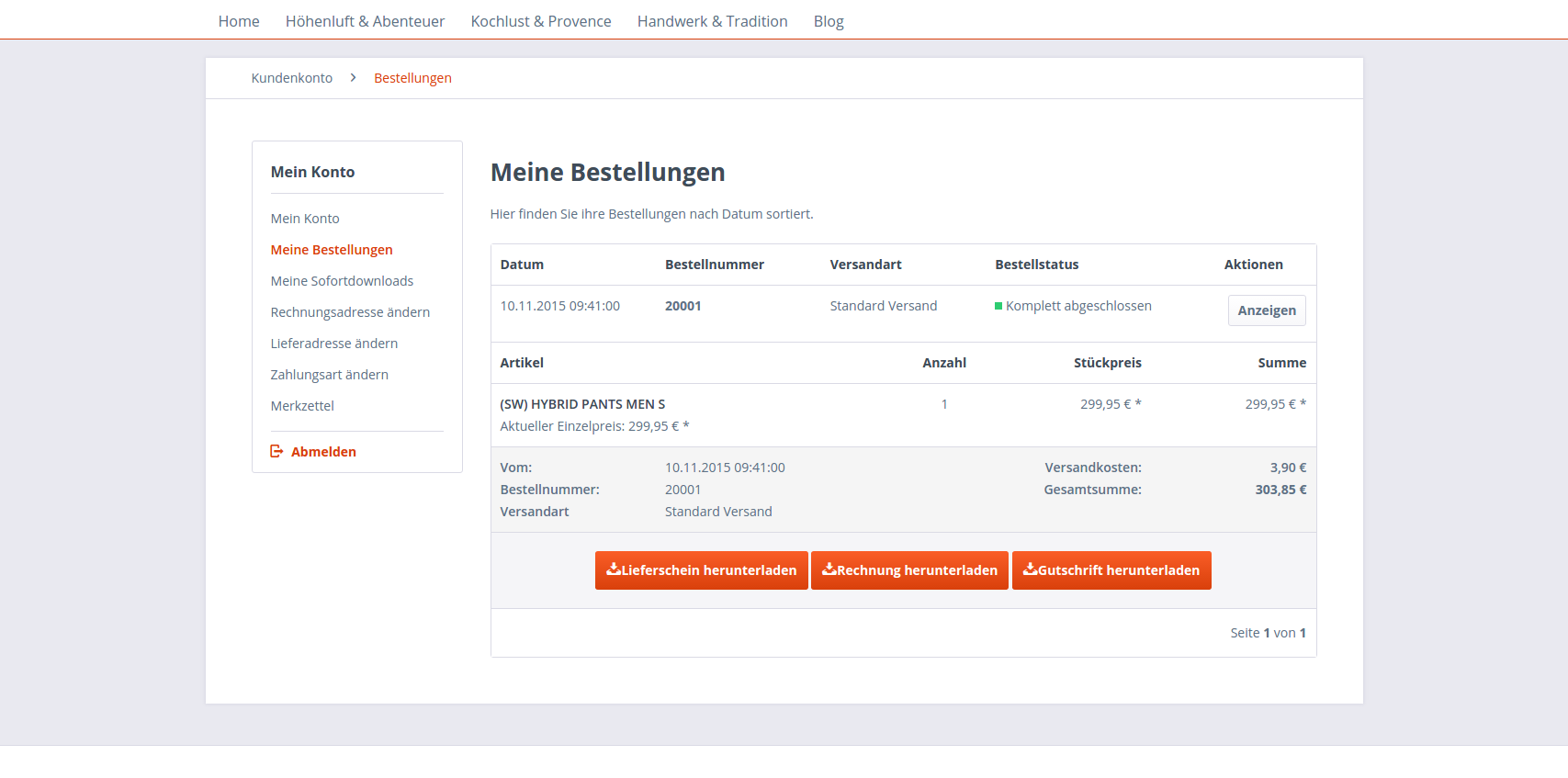
Task: Open Handwerk & Tradition category
Action: (x=713, y=21)
